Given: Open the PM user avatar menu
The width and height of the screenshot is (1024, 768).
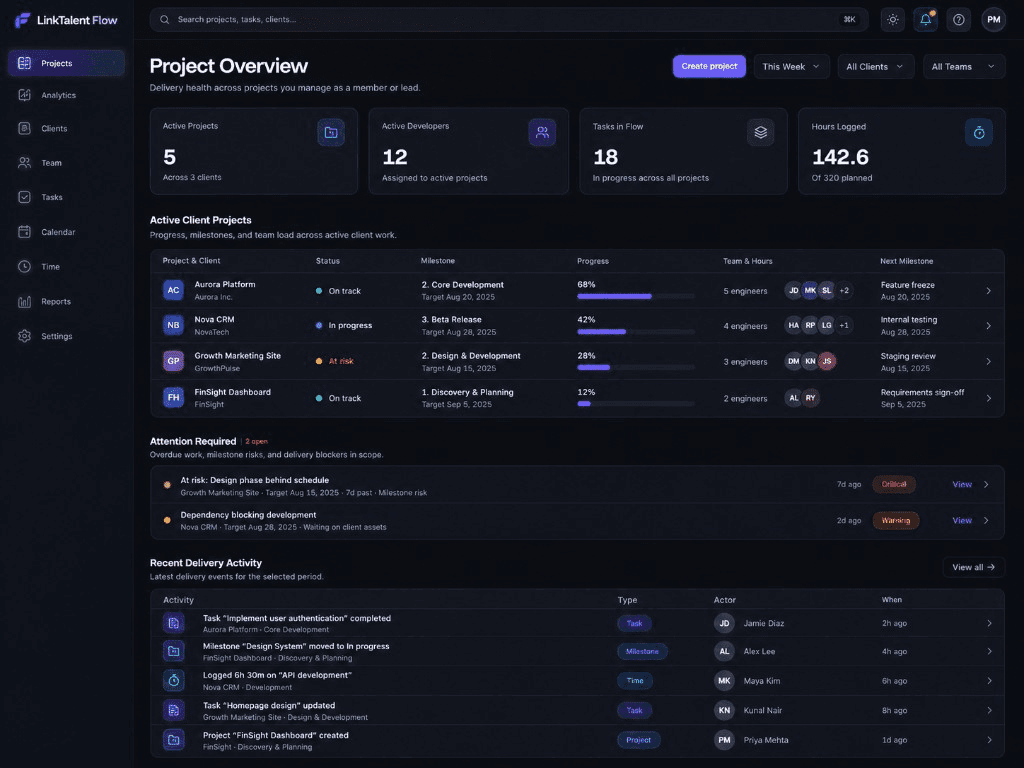Looking at the screenshot, I should 993,20.
